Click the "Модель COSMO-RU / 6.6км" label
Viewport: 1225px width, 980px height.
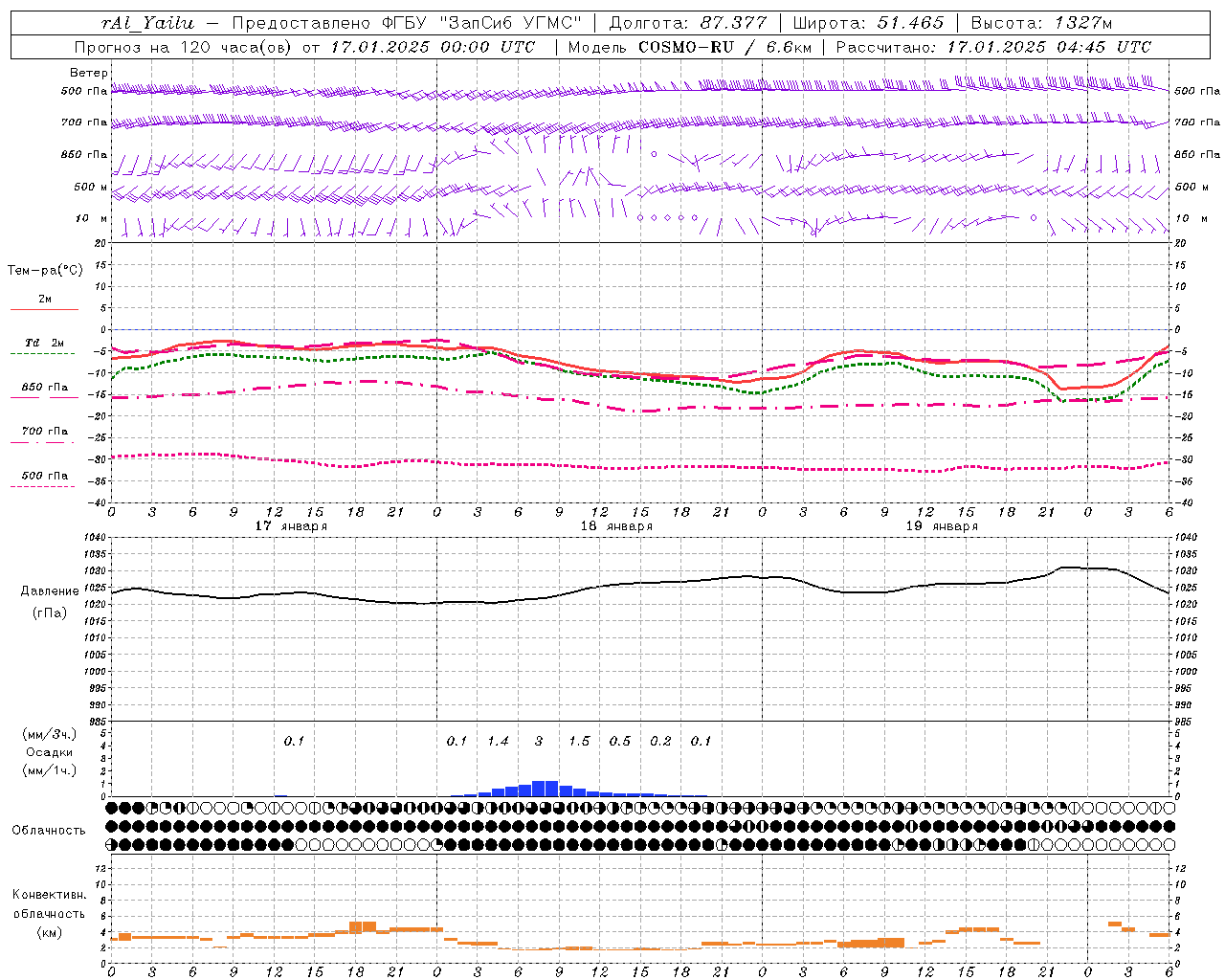tap(691, 47)
